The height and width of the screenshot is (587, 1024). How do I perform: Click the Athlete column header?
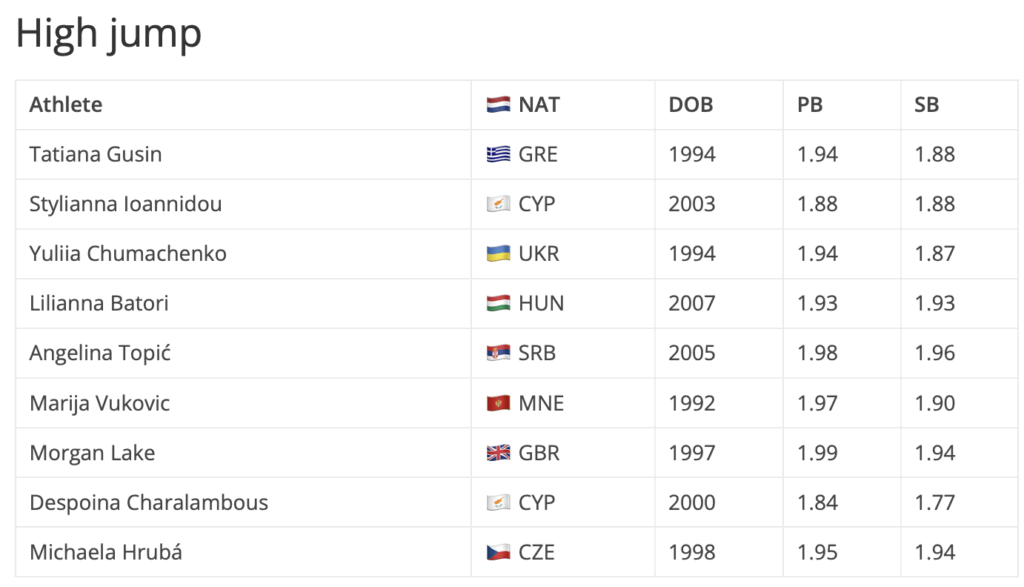[66, 105]
